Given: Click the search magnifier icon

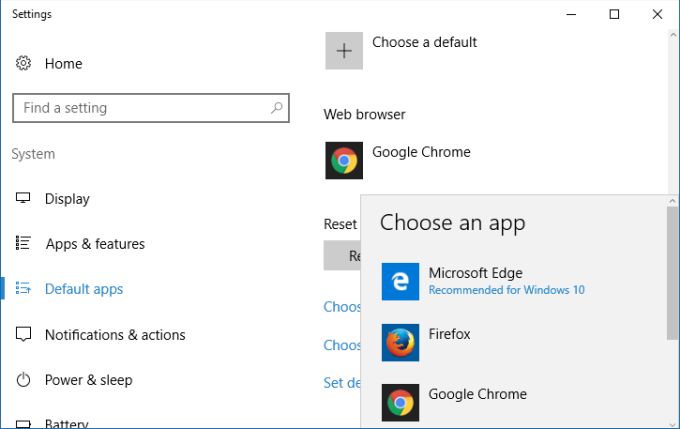Looking at the screenshot, I should coord(277,108).
